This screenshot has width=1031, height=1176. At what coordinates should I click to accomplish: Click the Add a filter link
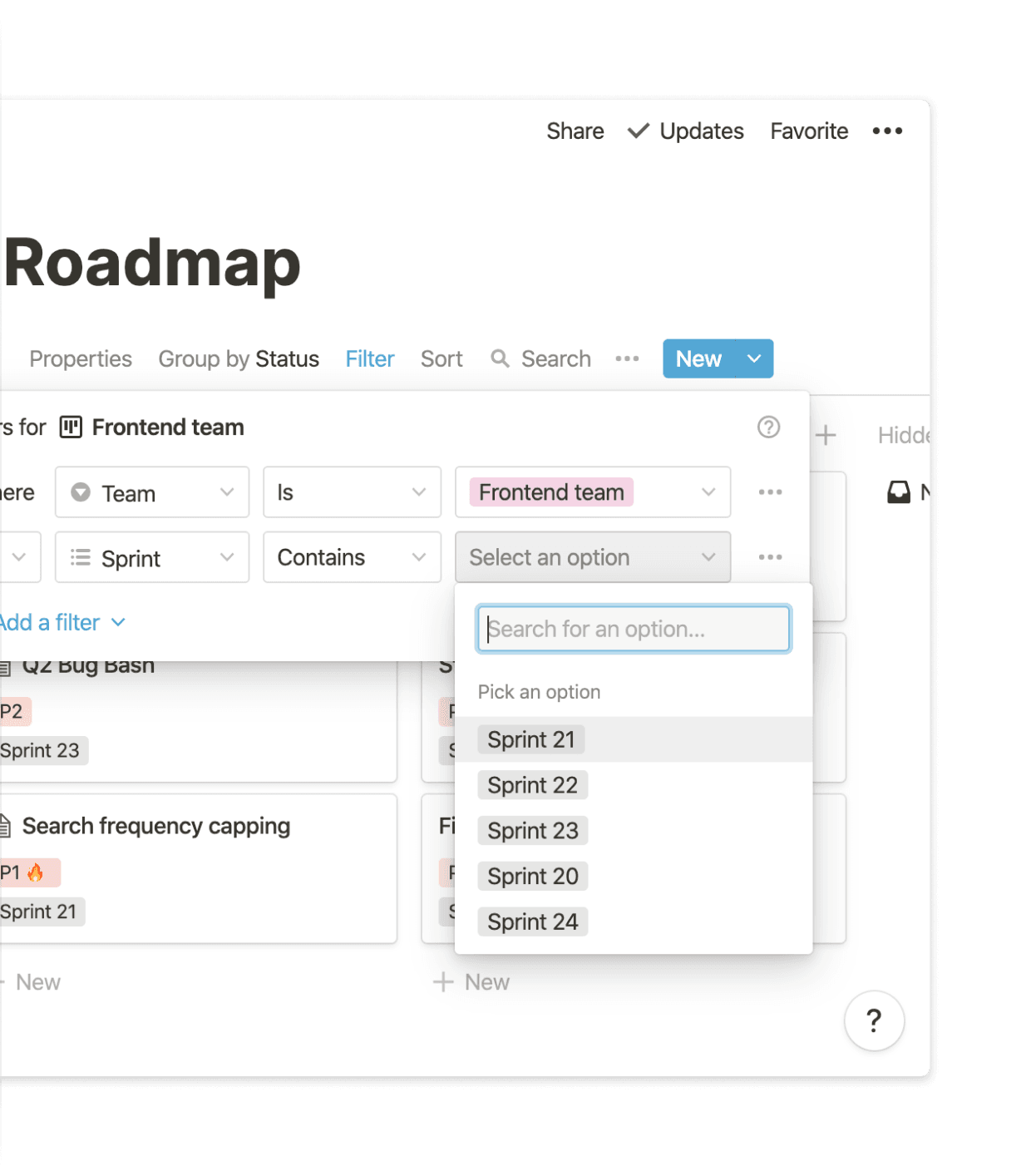click(x=50, y=622)
